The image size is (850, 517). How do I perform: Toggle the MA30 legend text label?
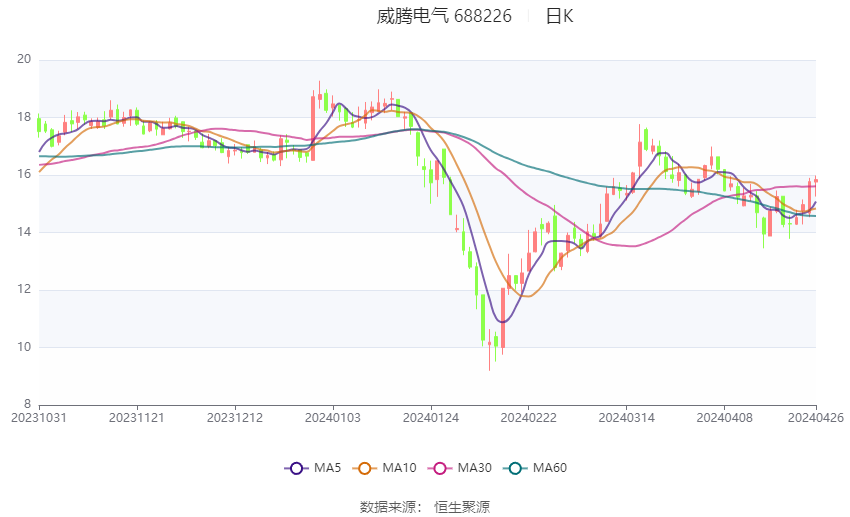click(473, 468)
